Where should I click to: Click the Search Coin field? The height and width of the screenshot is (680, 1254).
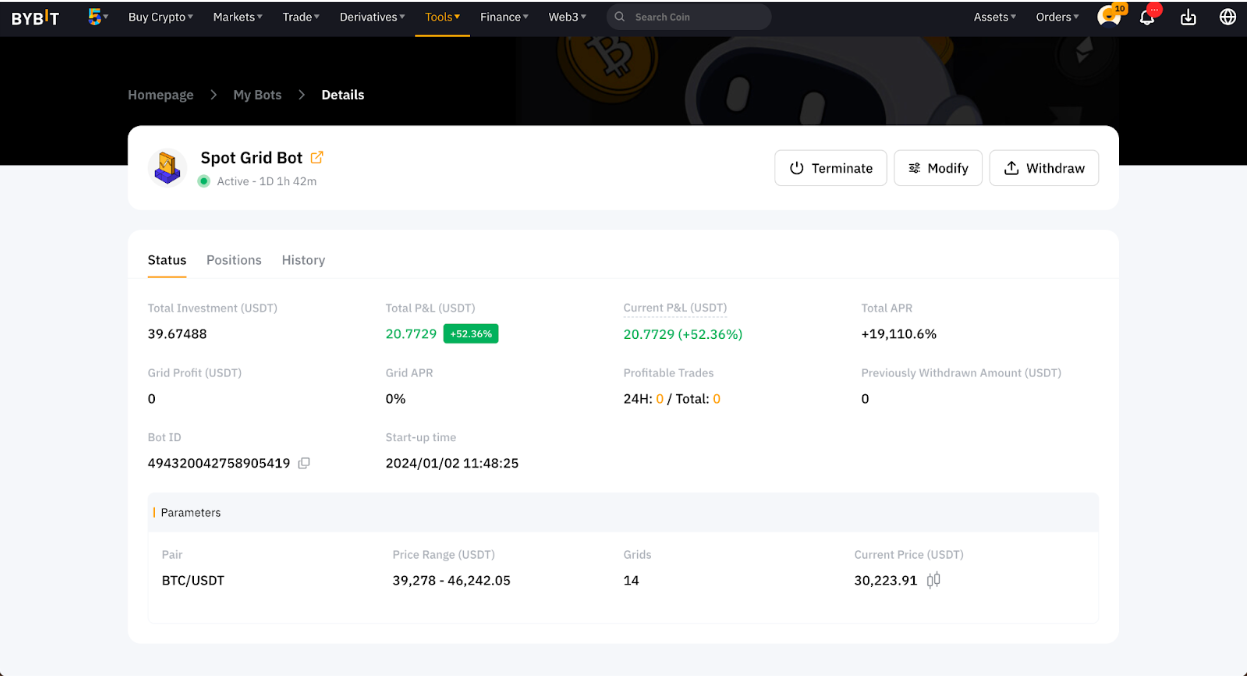tap(690, 17)
